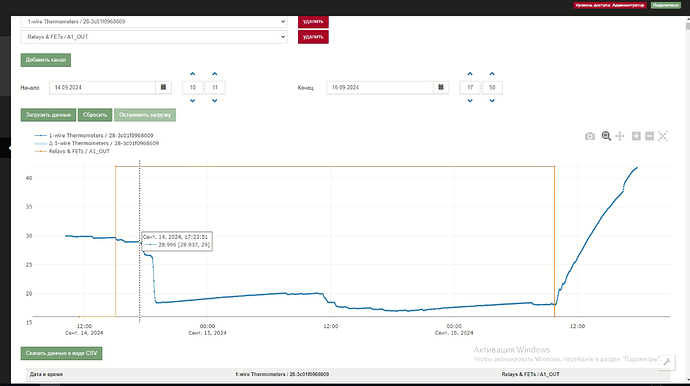Download plot as PNG camera icon
Viewport: 690px width, 386px height.
(x=590, y=136)
